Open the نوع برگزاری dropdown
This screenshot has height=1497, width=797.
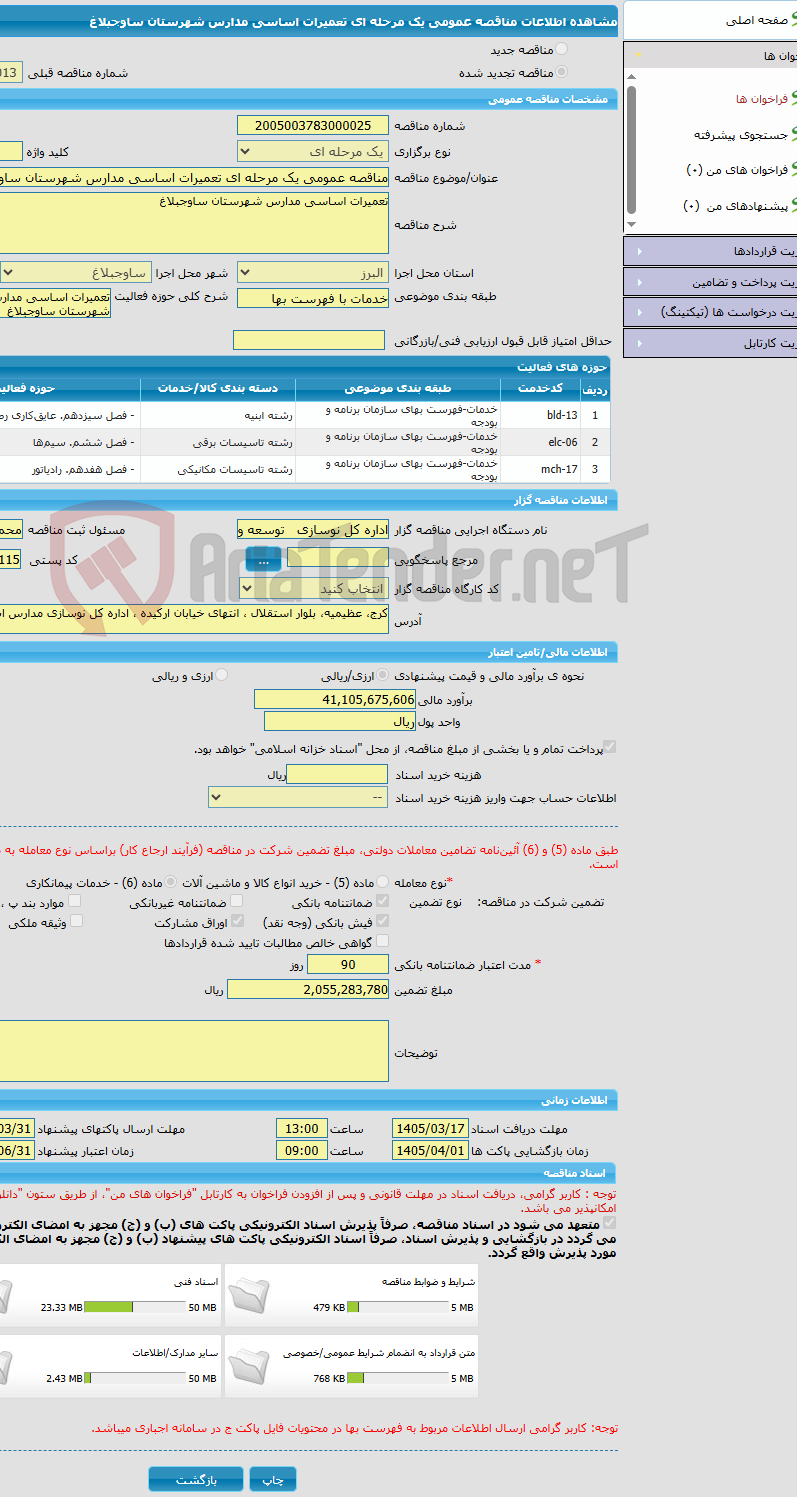[313, 151]
